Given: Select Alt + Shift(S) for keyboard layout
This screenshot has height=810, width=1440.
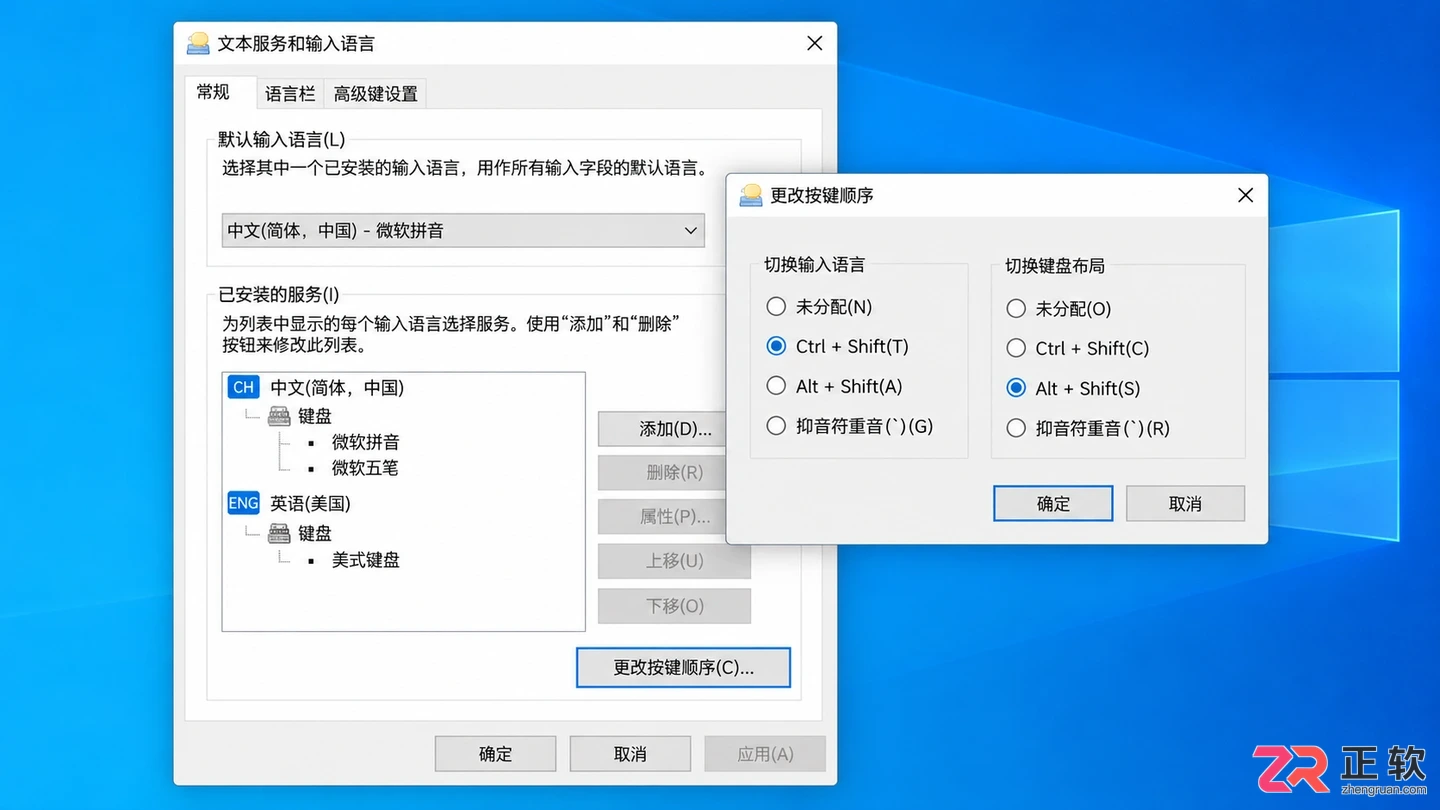Looking at the screenshot, I should (1016, 388).
